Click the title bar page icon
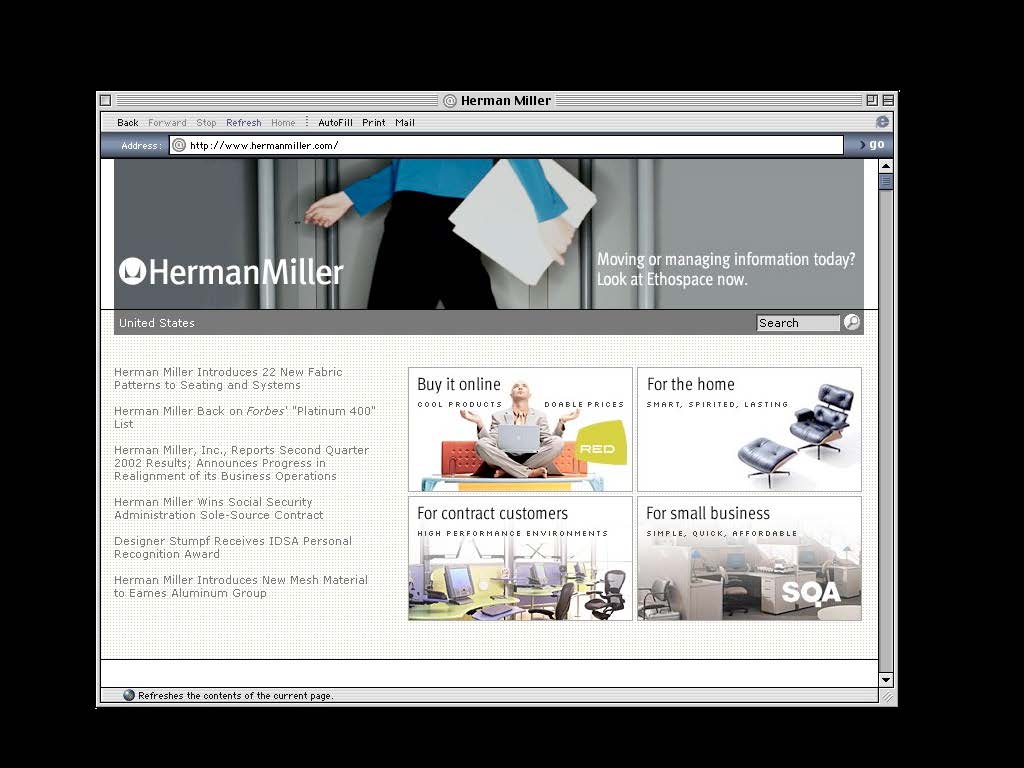 (449, 101)
